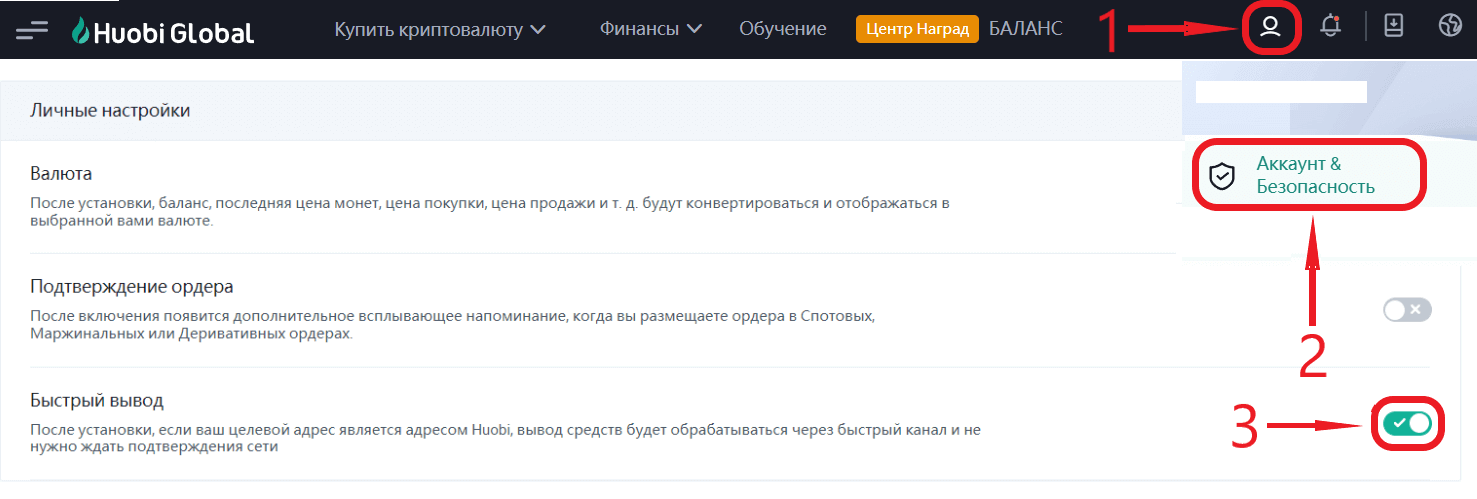Open the БАЛАНС link
Image resolution: width=1477 pixels, height=499 pixels.
pyautogui.click(x=1025, y=29)
